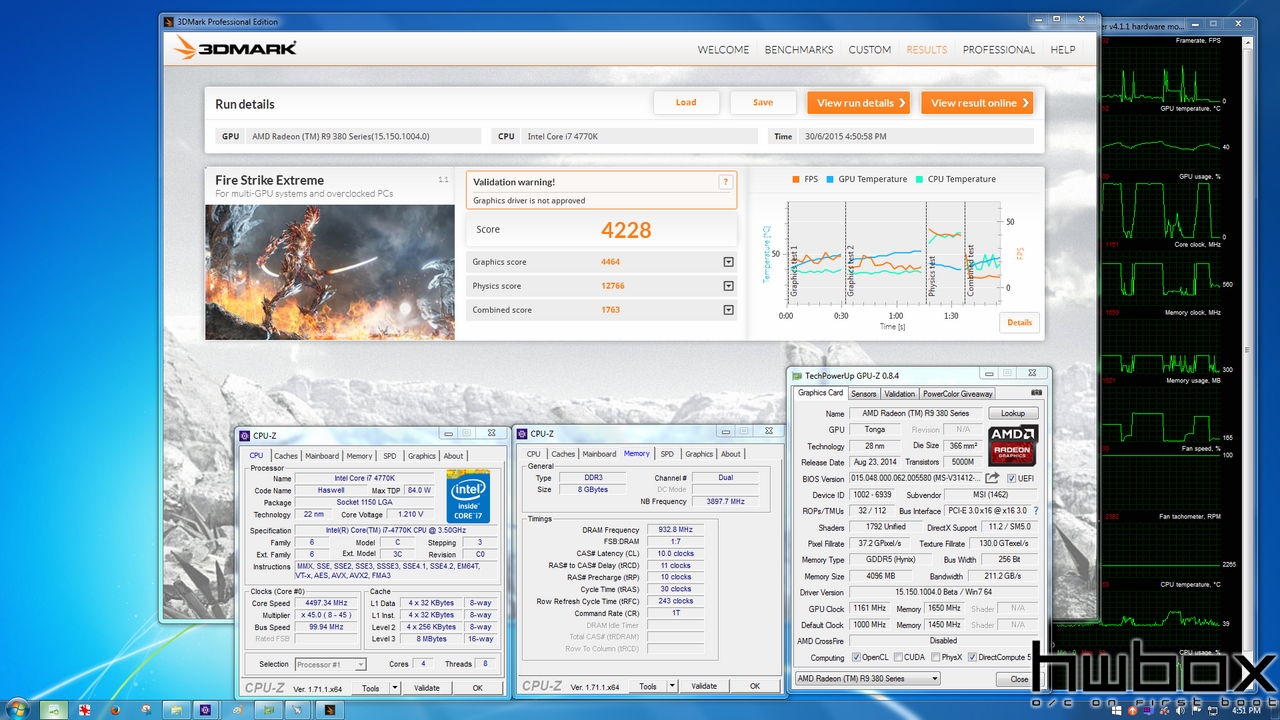Open PROFESSIONAL section in 3DMark
Viewport: 1280px width, 720px height.
(999, 50)
